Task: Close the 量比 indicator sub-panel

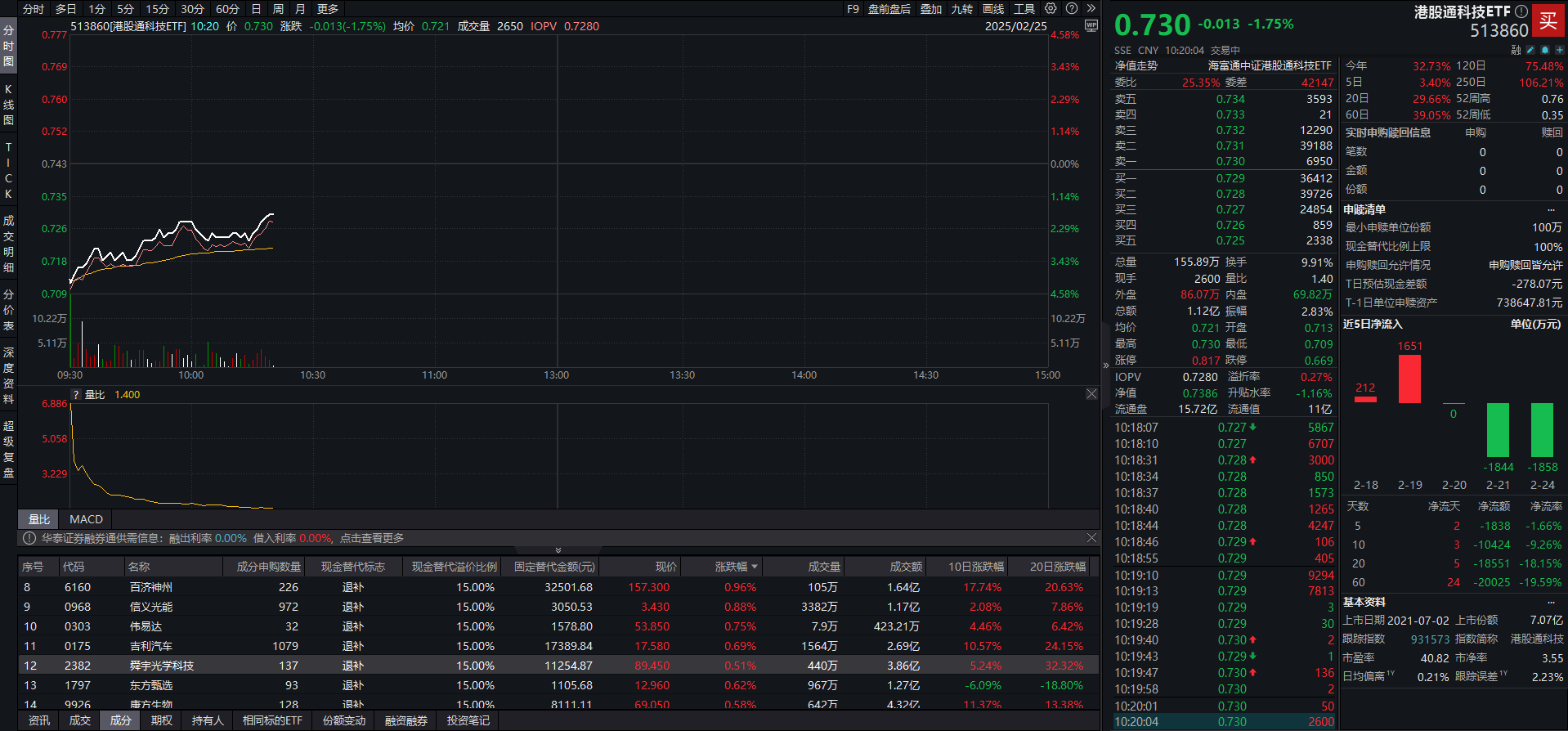Action: (x=1091, y=394)
